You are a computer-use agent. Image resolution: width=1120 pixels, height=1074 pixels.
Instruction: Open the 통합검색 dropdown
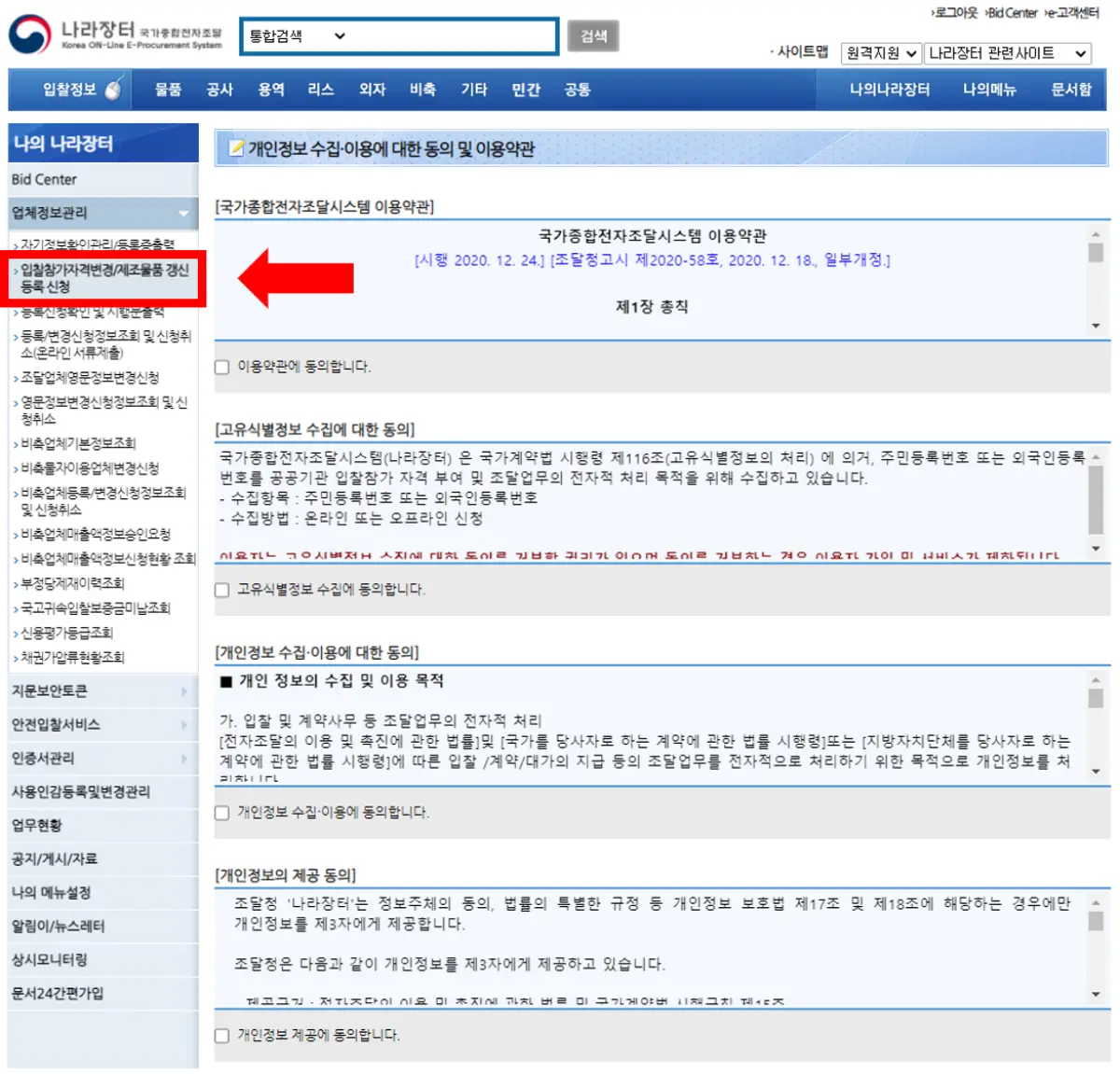(297, 36)
